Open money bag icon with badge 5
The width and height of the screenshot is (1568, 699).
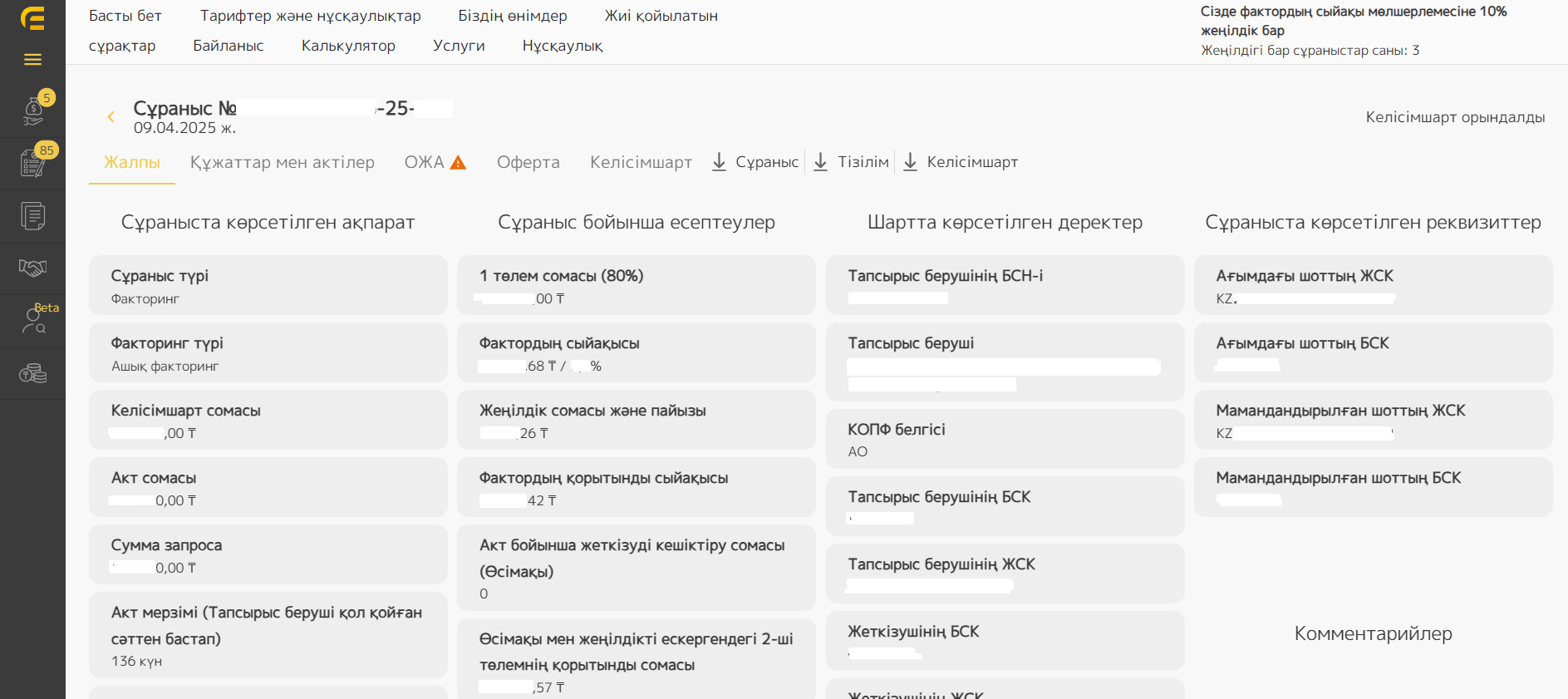(x=33, y=111)
